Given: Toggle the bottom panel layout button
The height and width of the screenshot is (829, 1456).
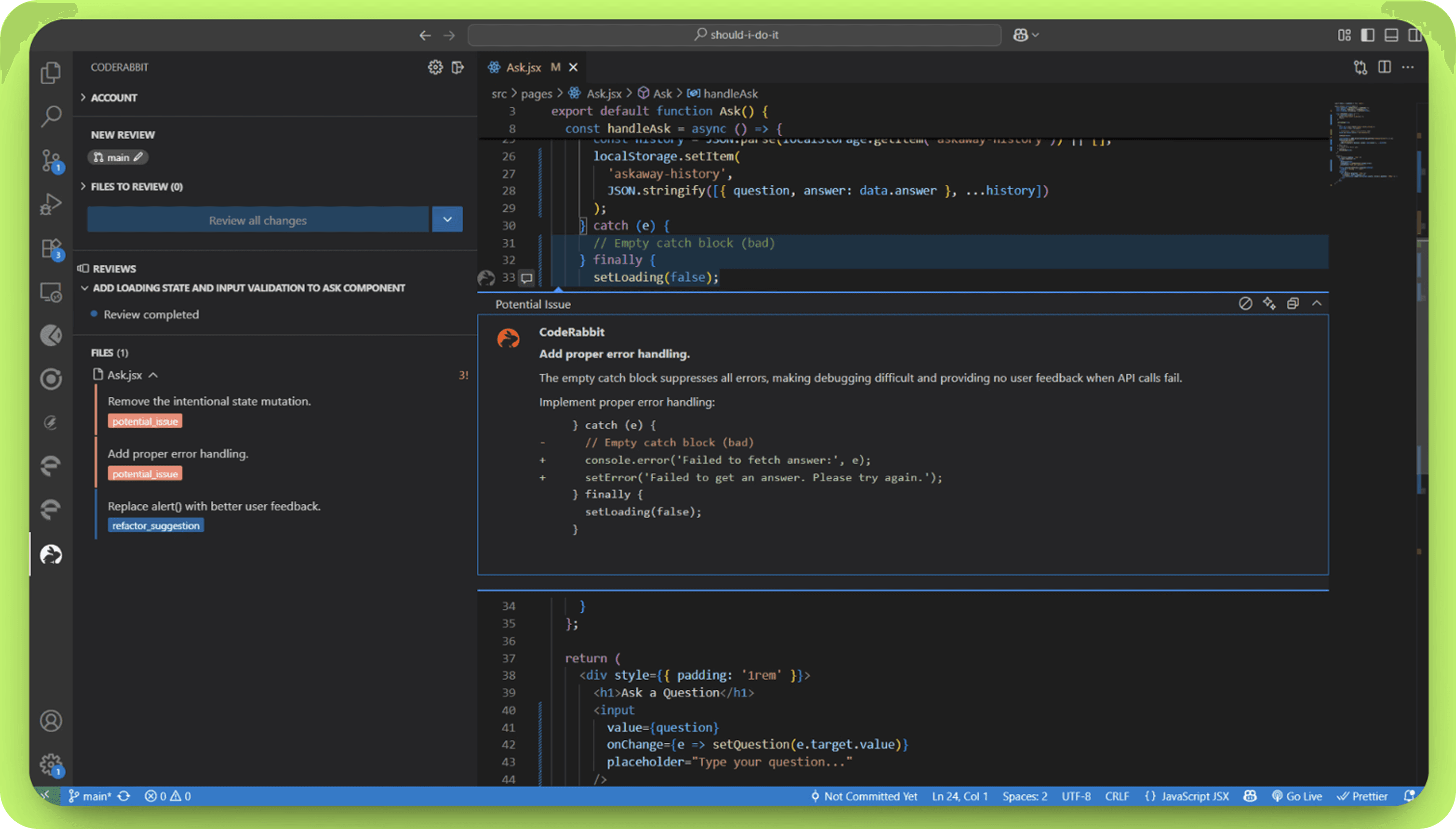Looking at the screenshot, I should point(1391,35).
